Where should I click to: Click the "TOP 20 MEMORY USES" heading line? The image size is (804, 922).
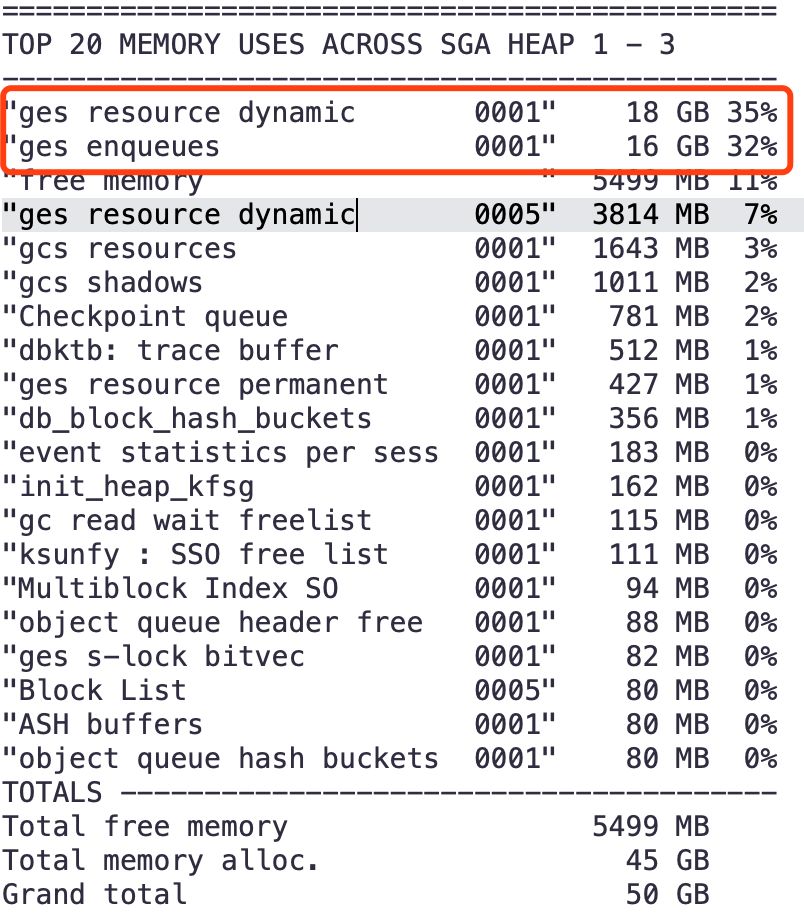338,44
